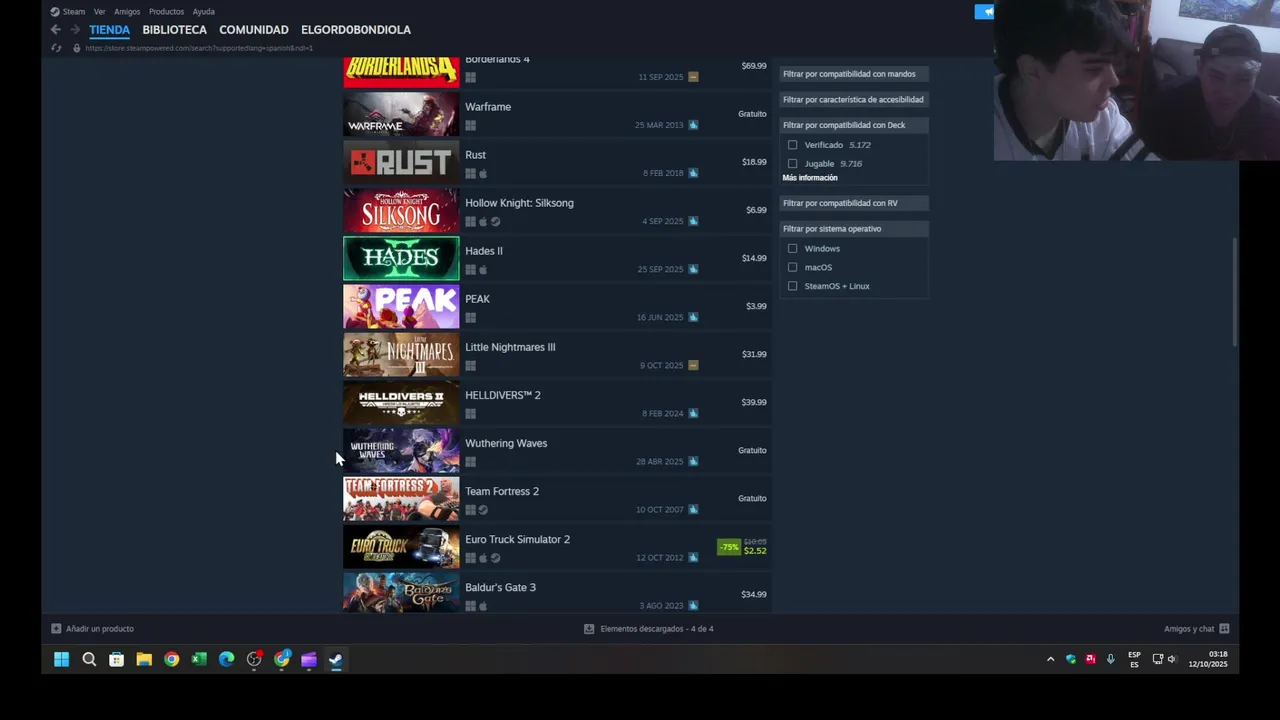The width and height of the screenshot is (1280, 720).
Task: Click the clock showing 03:18
Action: [x=1217, y=654]
